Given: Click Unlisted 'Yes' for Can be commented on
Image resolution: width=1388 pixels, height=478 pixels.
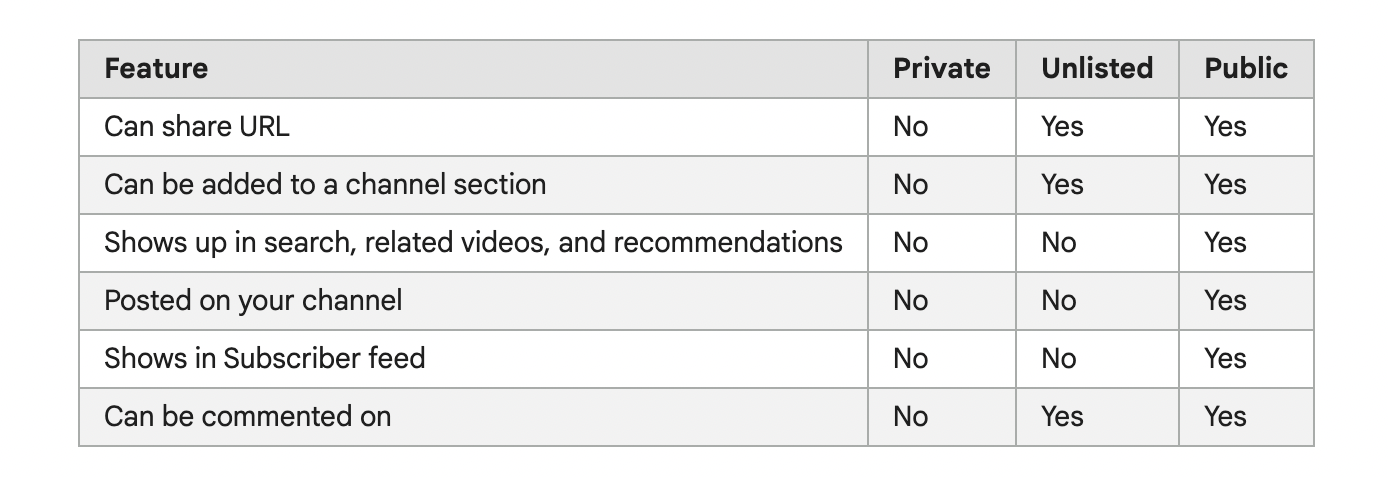Looking at the screenshot, I should point(1062,417).
